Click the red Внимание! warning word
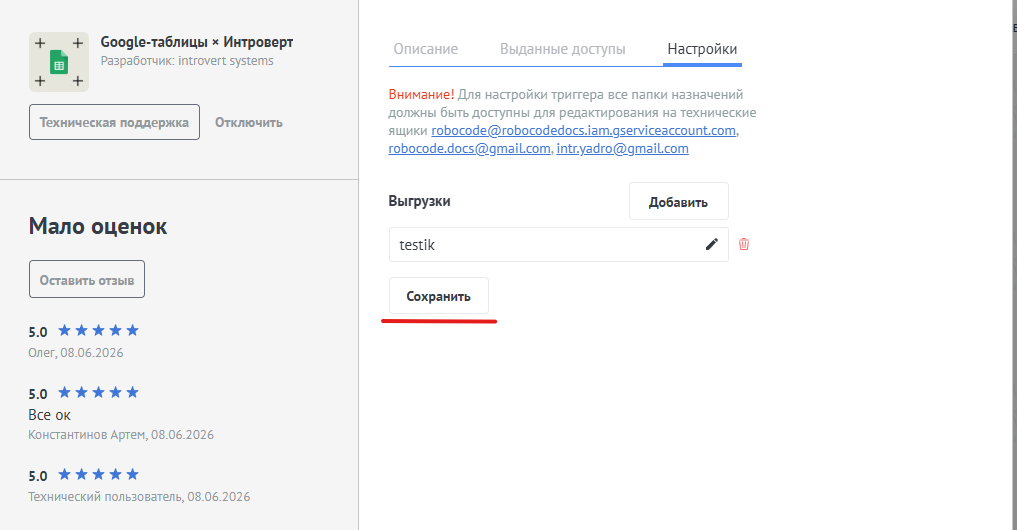This screenshot has height=530, width=1017. [421, 95]
